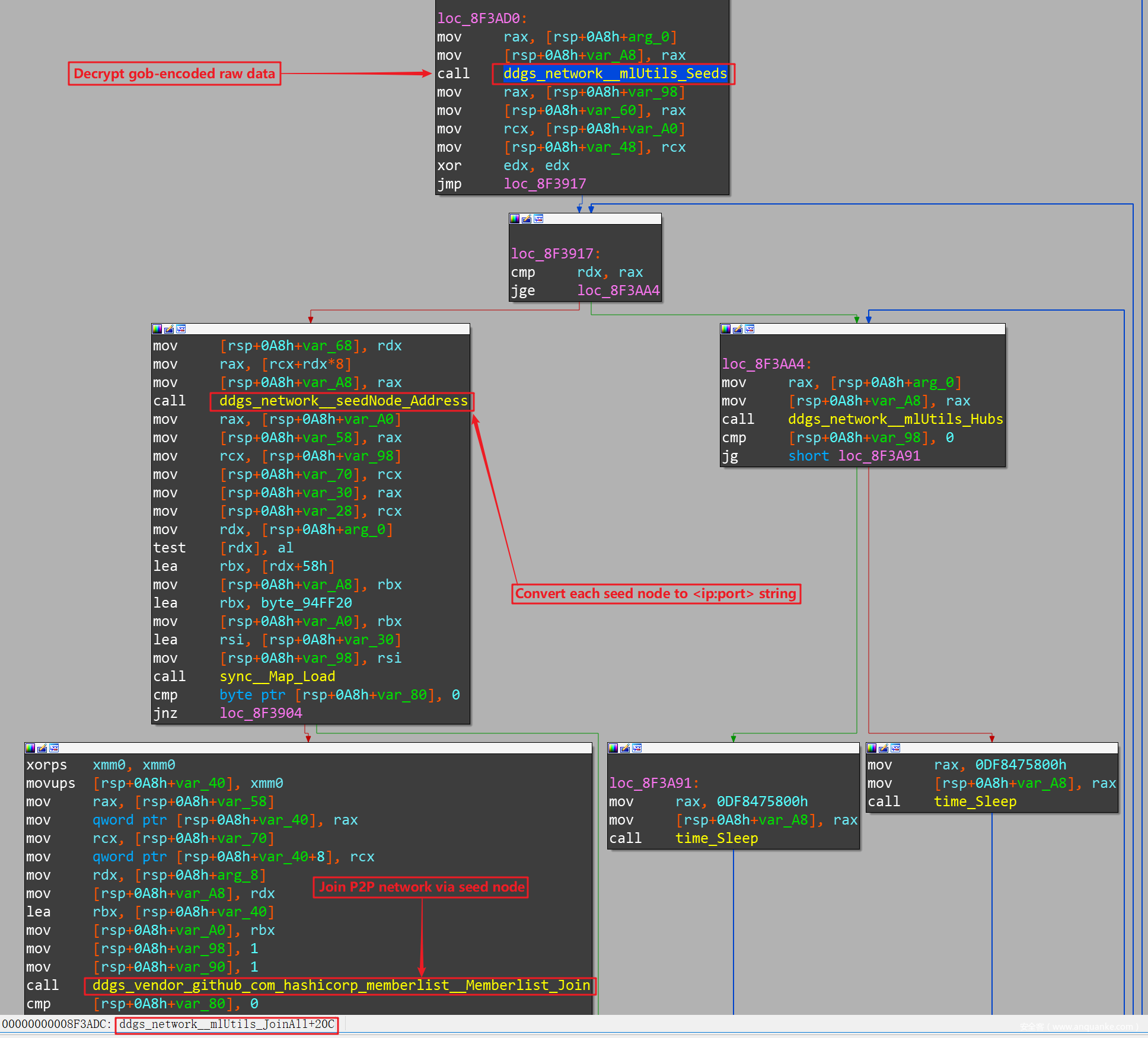Image resolution: width=1148 pixels, height=1038 pixels.
Task: Click status bar mlUtils_JoinAll+20C location text
Action: 227,1024
